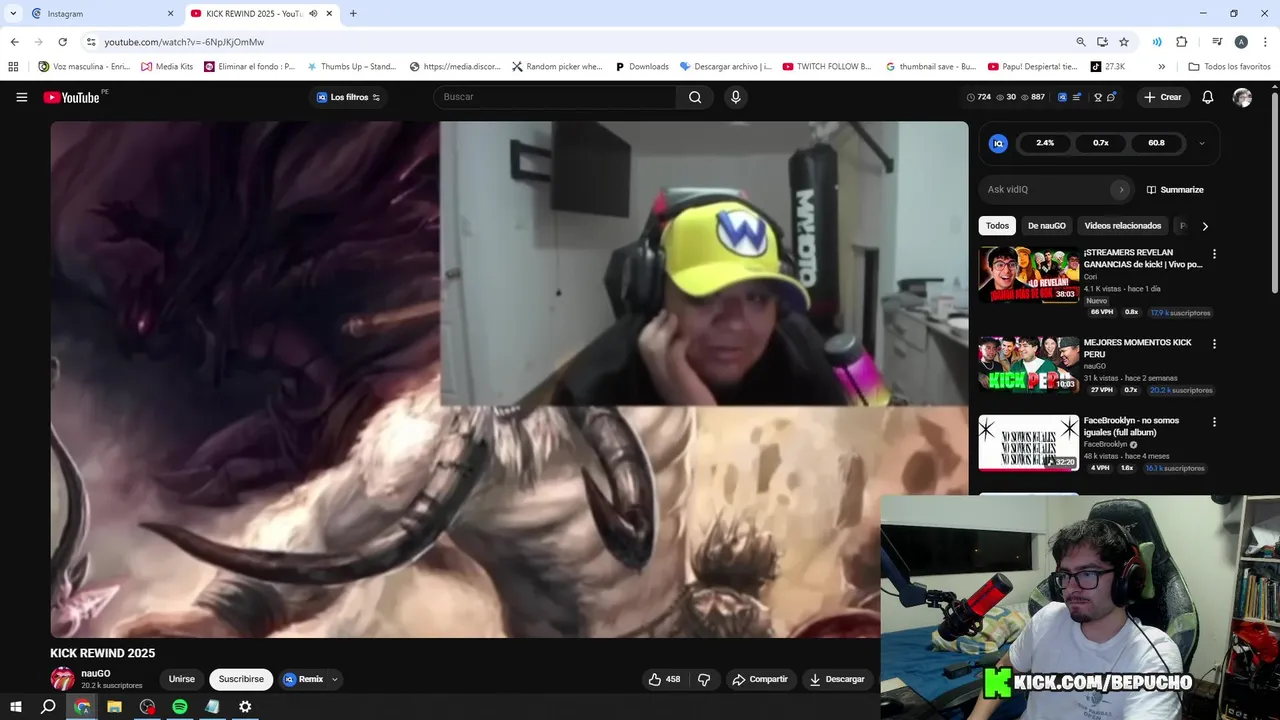Open the FaceBrooklyn no somos iguales thumbnail
Screen dimensions: 1280x720
tap(1028, 443)
